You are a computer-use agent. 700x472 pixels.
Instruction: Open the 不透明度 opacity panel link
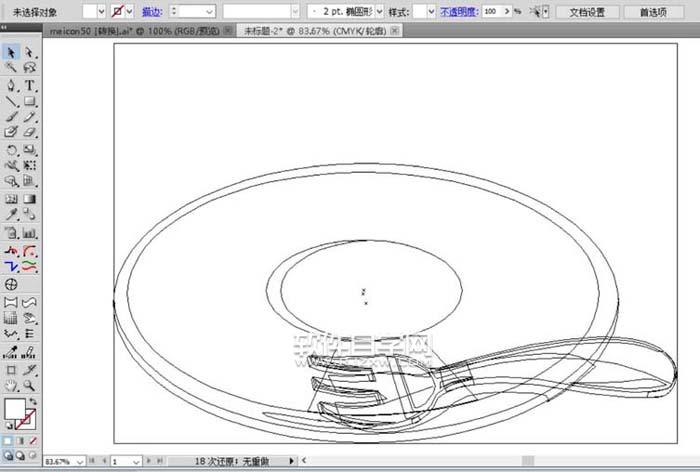pos(459,12)
